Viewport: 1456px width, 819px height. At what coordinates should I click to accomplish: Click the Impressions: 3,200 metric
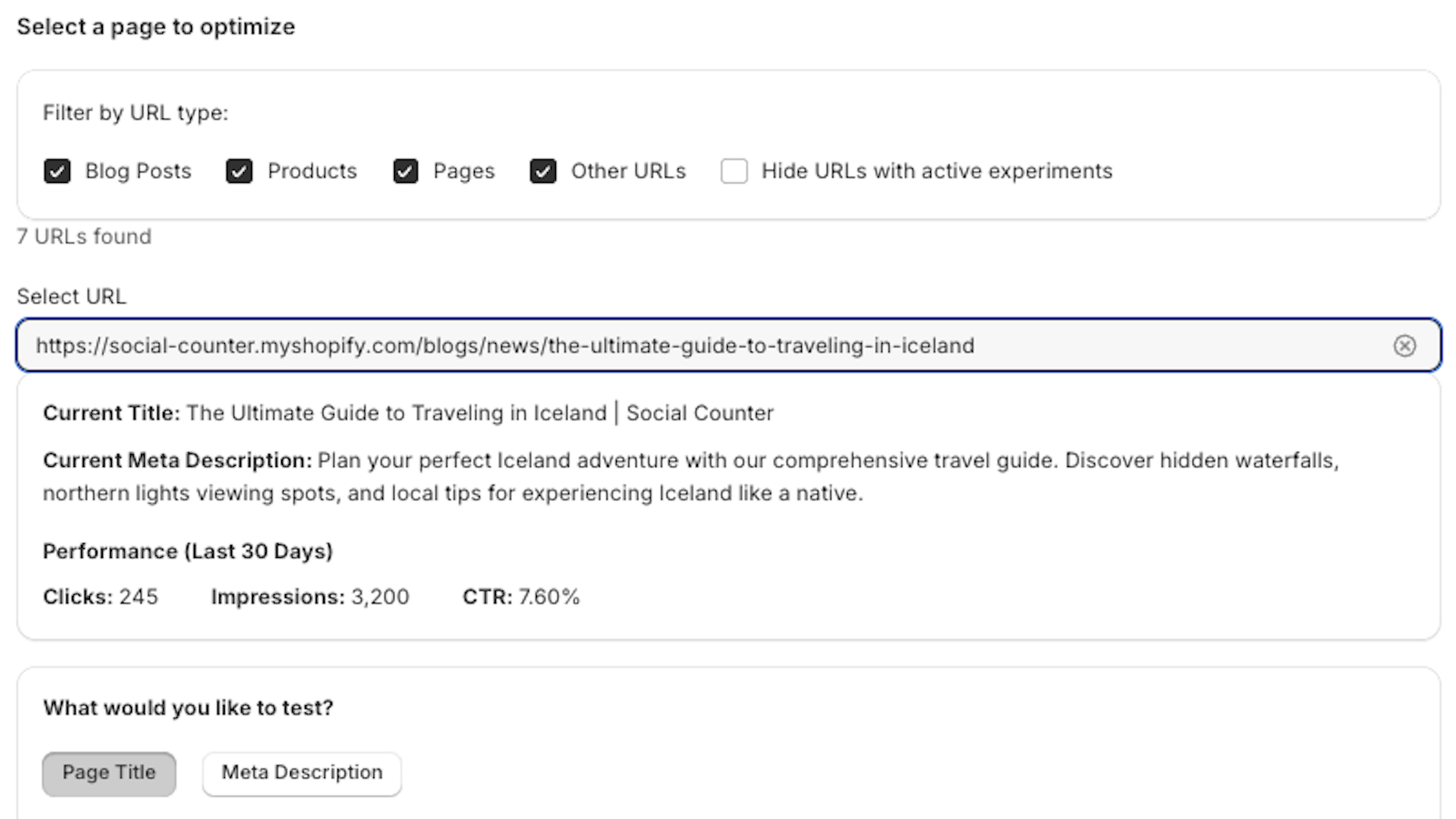(x=310, y=597)
